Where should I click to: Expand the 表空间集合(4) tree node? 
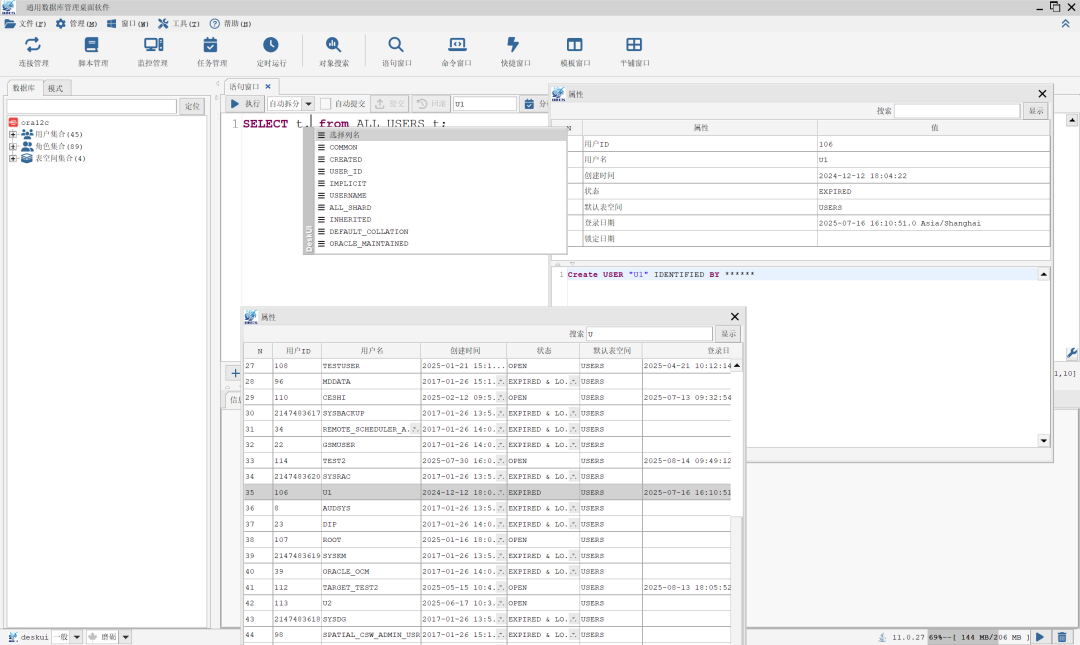click(12, 158)
